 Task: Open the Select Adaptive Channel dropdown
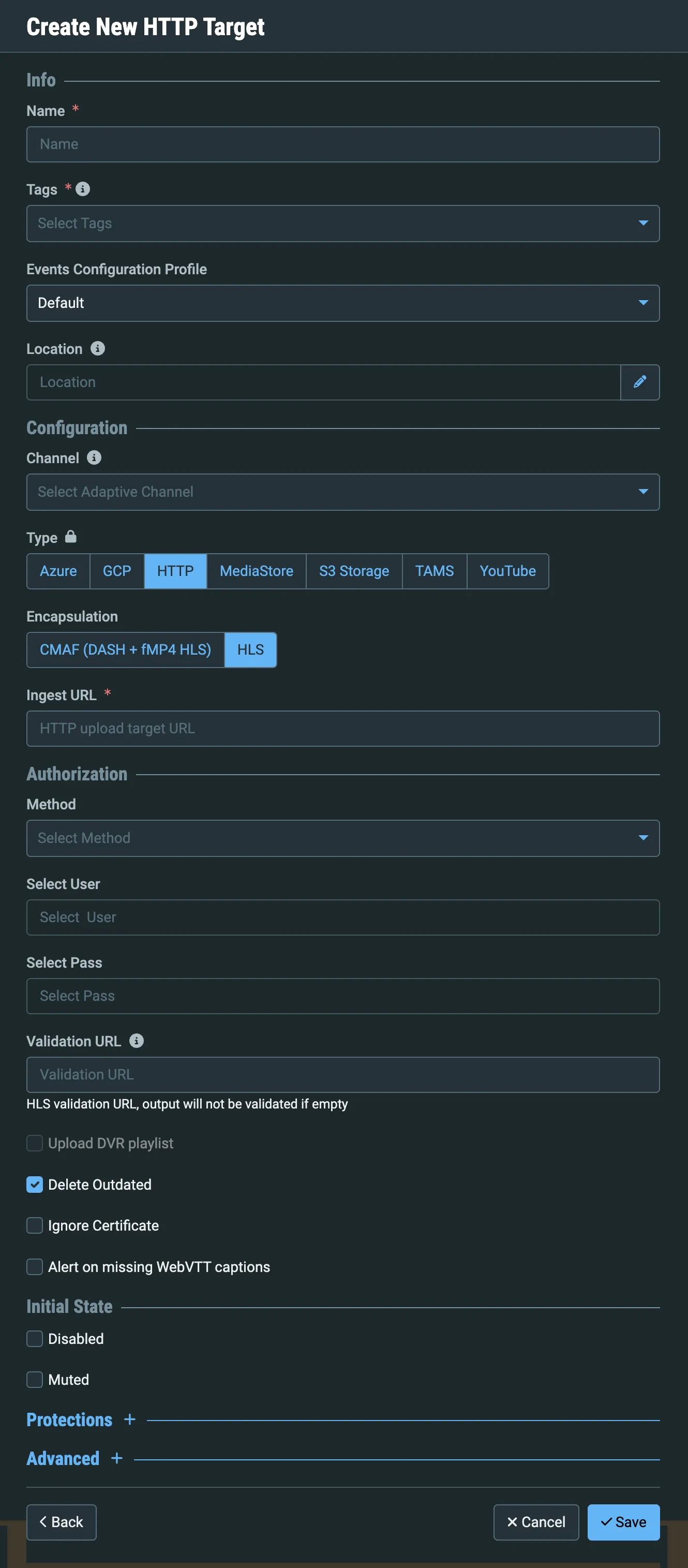click(x=343, y=492)
